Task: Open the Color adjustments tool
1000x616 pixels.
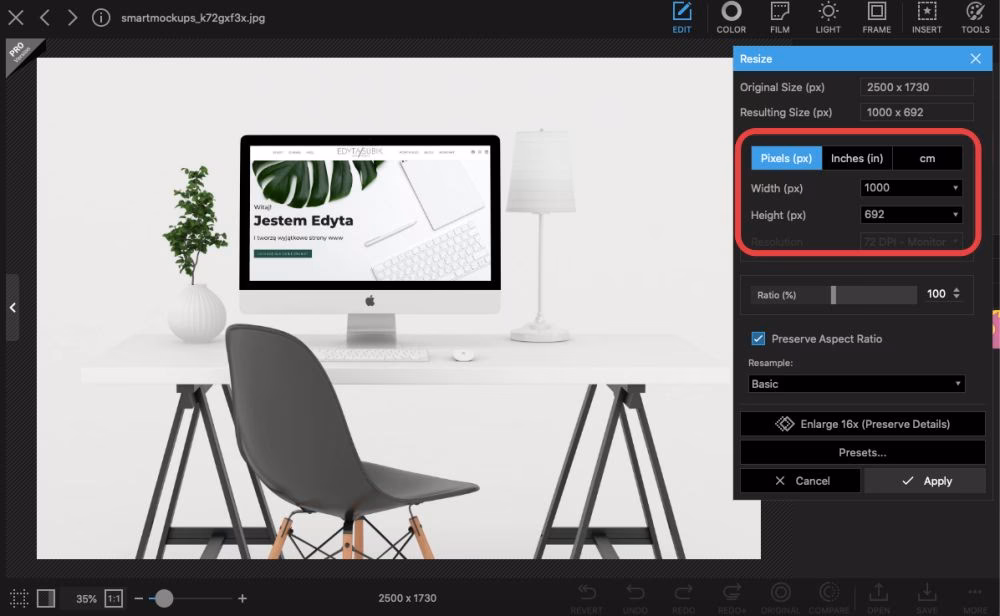Action: click(731, 17)
